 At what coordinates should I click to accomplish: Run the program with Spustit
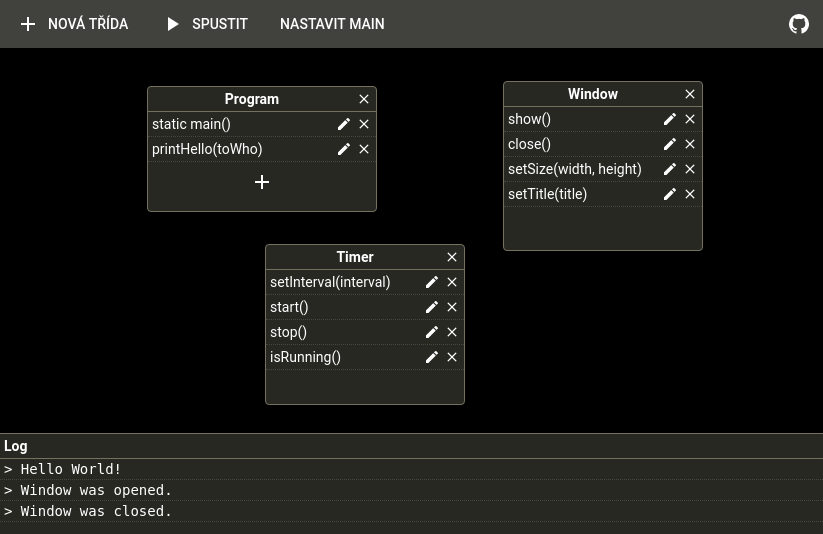coord(207,24)
